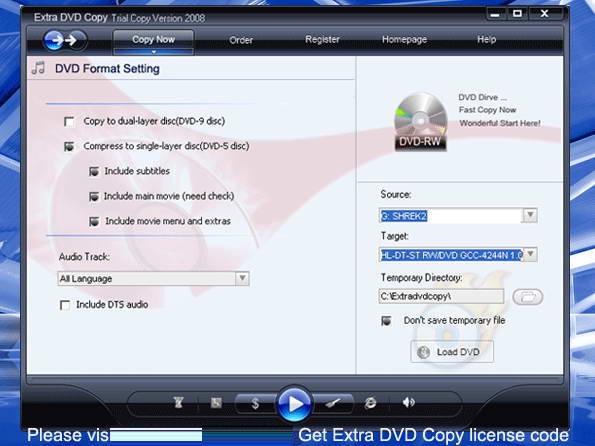Screen dimensions: 595x446
Task: Expand the Audio Track language dropdown
Action: click(x=242, y=279)
